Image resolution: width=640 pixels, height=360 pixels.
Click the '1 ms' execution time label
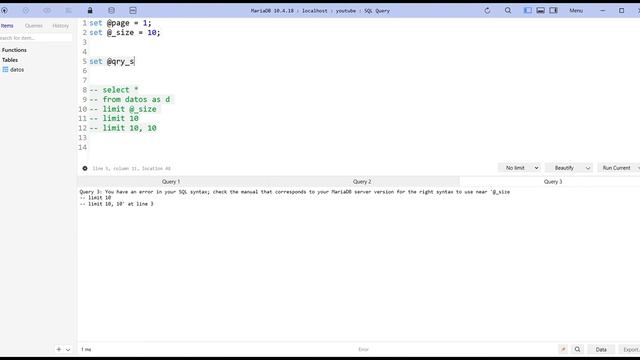click(86, 349)
